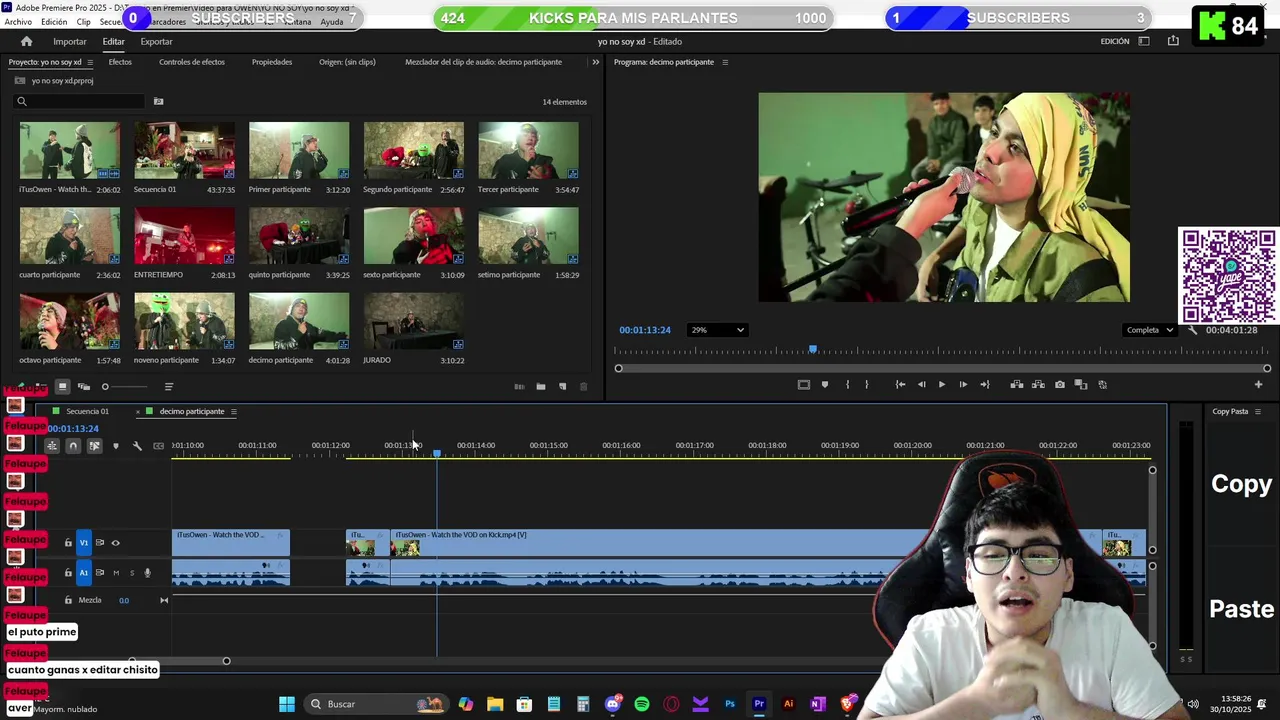The height and width of the screenshot is (720, 1280).
Task: Select the JURADO thumbnail
Action: [414, 321]
